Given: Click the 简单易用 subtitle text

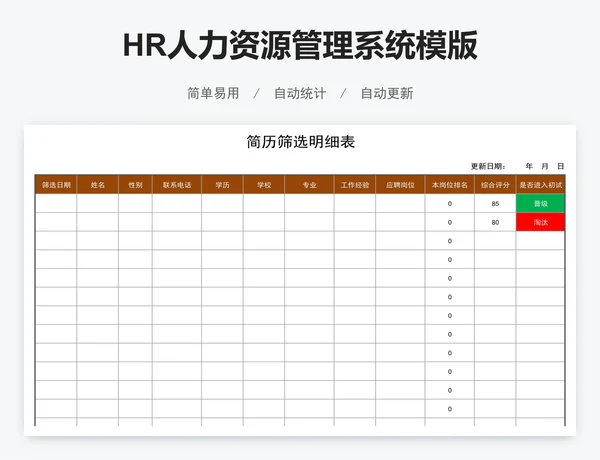Looking at the screenshot, I should click(213, 93).
